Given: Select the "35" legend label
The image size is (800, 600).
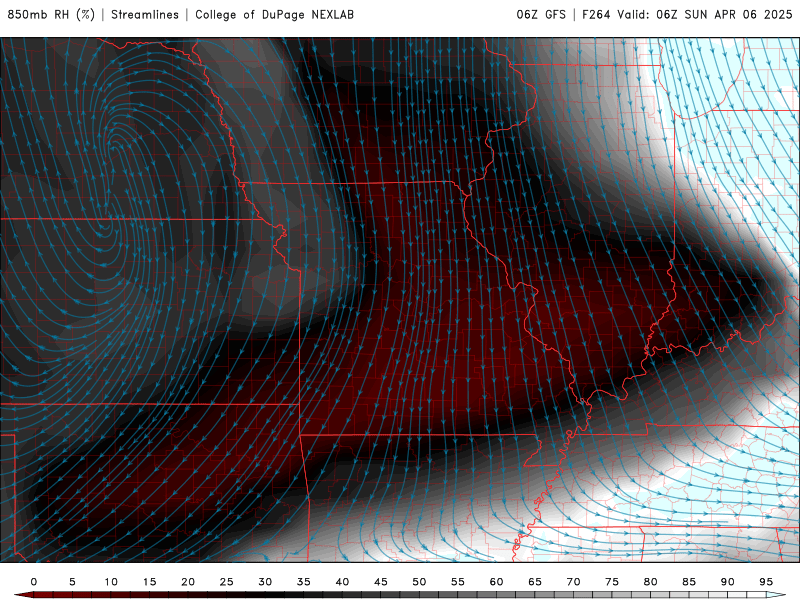Looking at the screenshot, I should [304, 582].
